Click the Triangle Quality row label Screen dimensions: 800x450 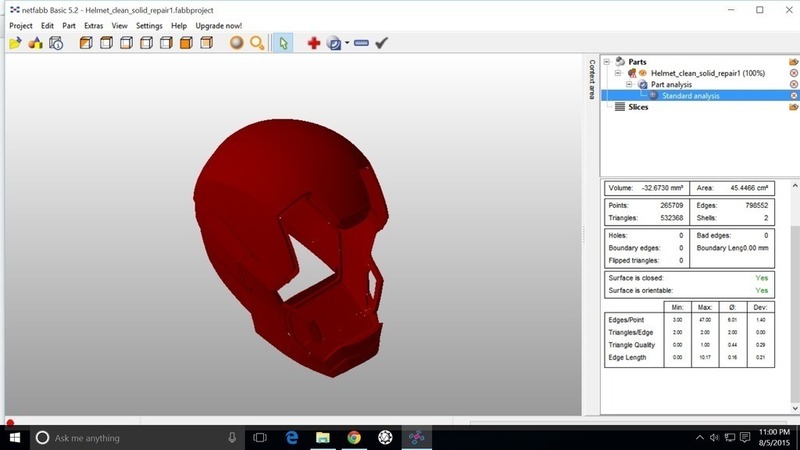632,345
